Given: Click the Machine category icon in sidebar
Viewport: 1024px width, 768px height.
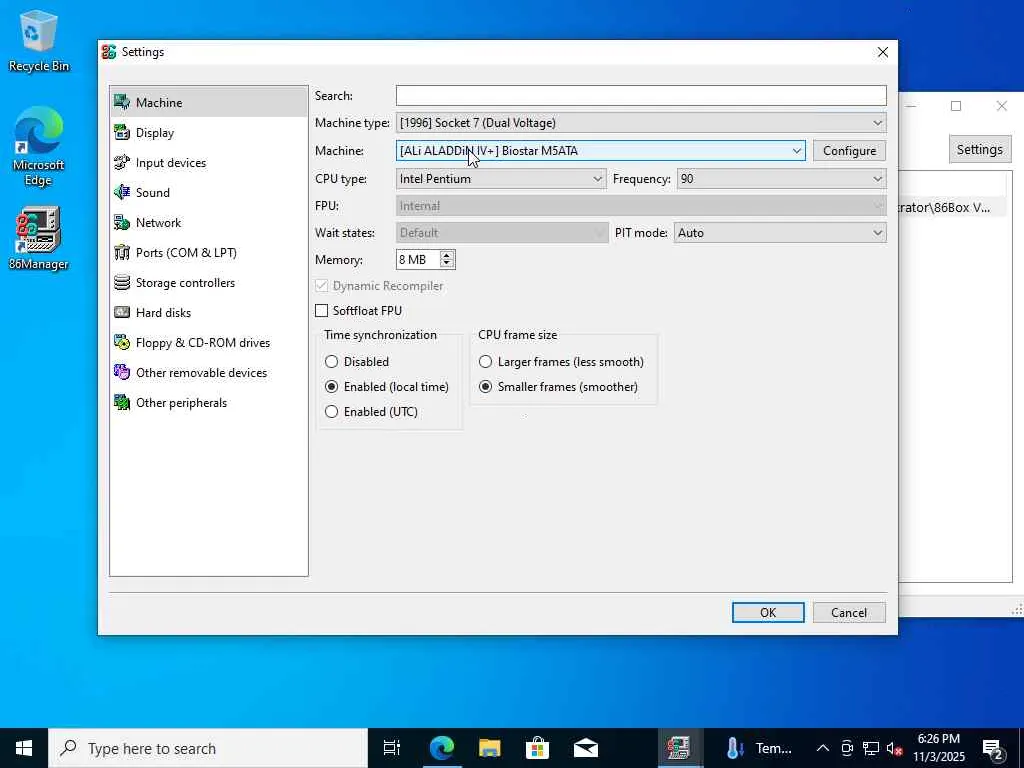Looking at the screenshot, I should [x=121, y=102].
